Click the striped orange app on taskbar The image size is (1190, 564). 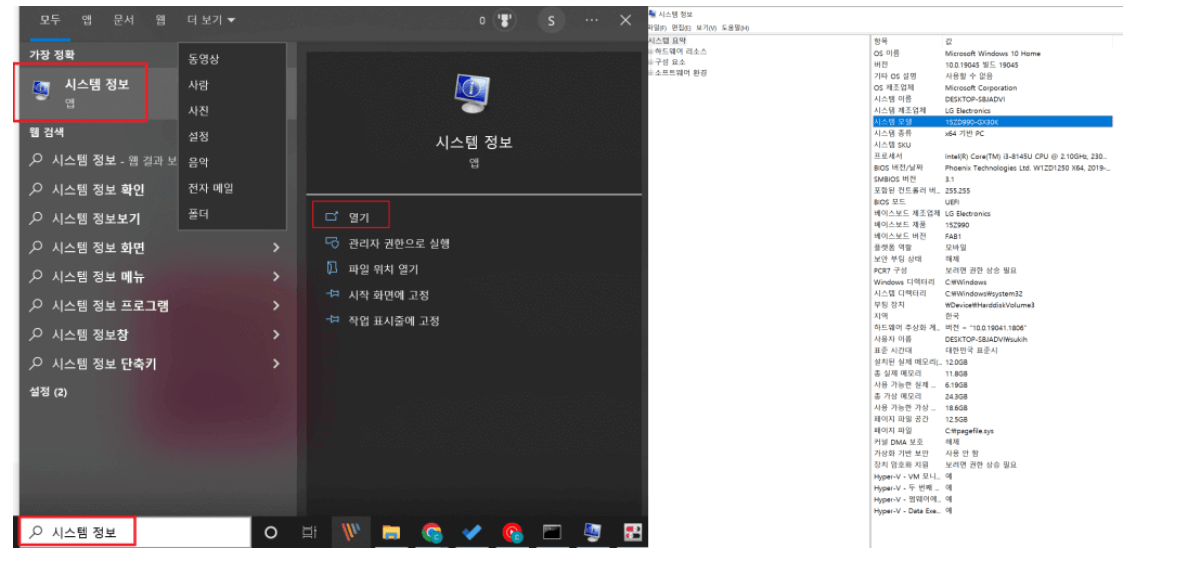pos(350,533)
